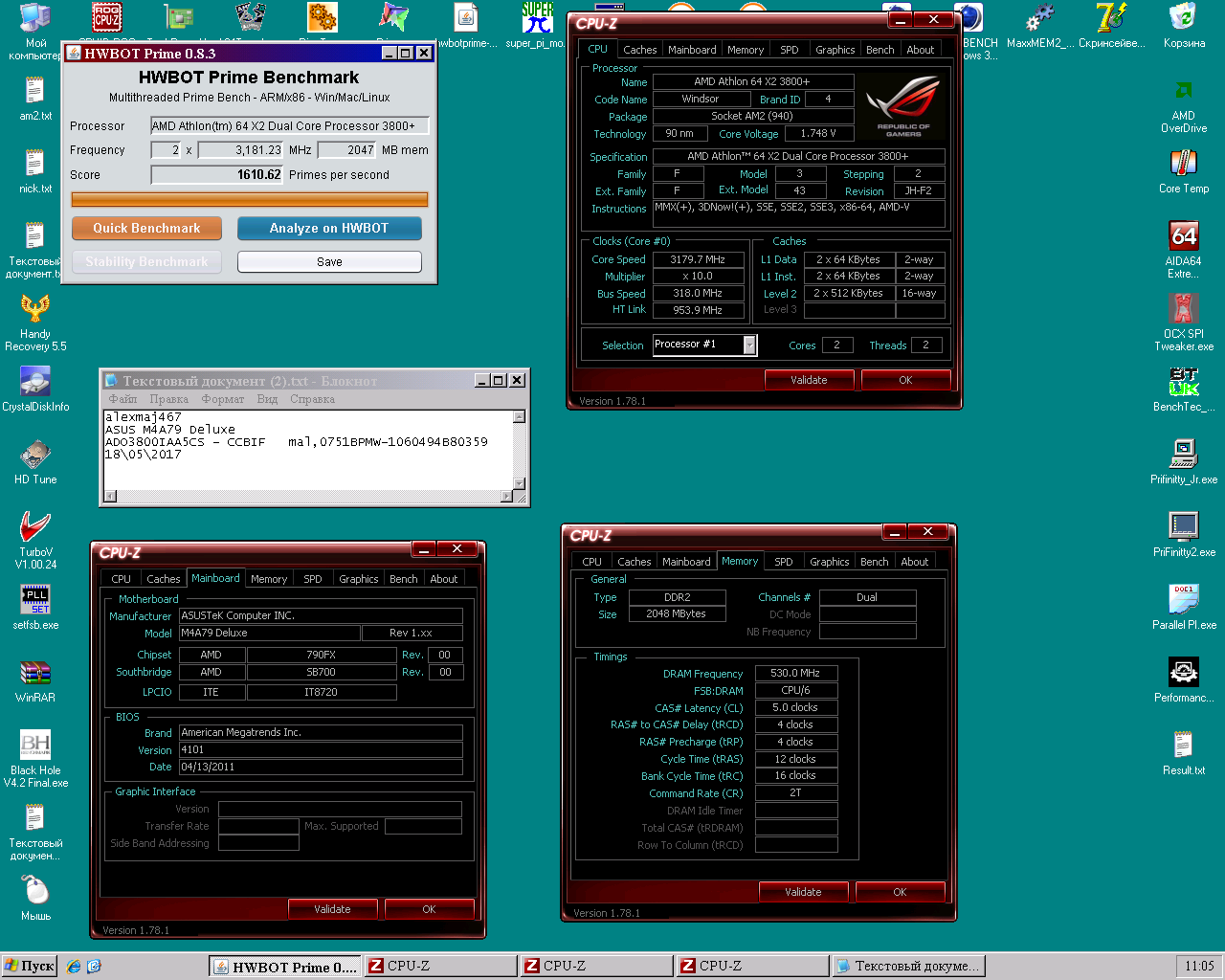
Task: Open the Файл menu in Notepad
Action: pos(122,399)
